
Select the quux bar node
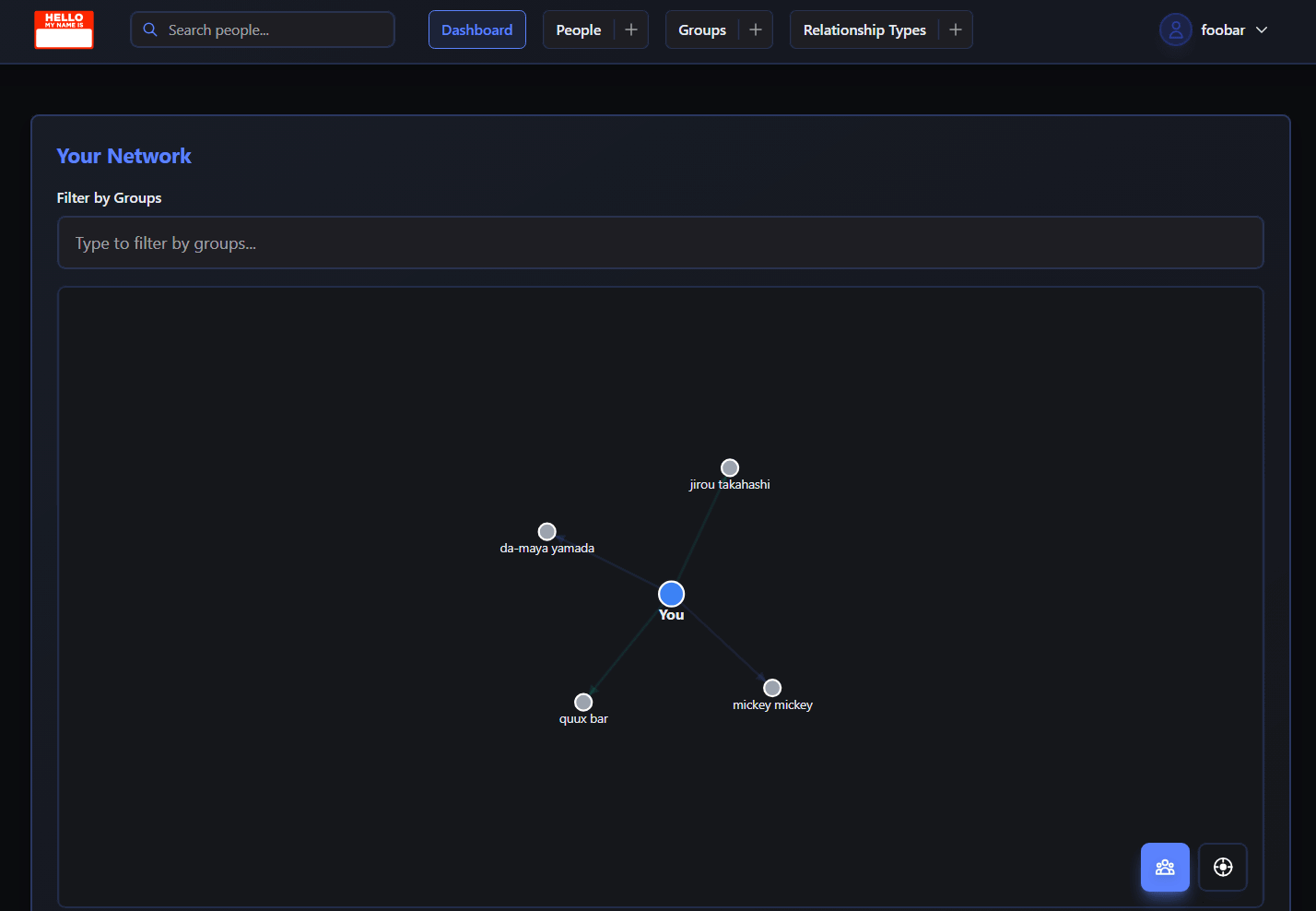(583, 702)
